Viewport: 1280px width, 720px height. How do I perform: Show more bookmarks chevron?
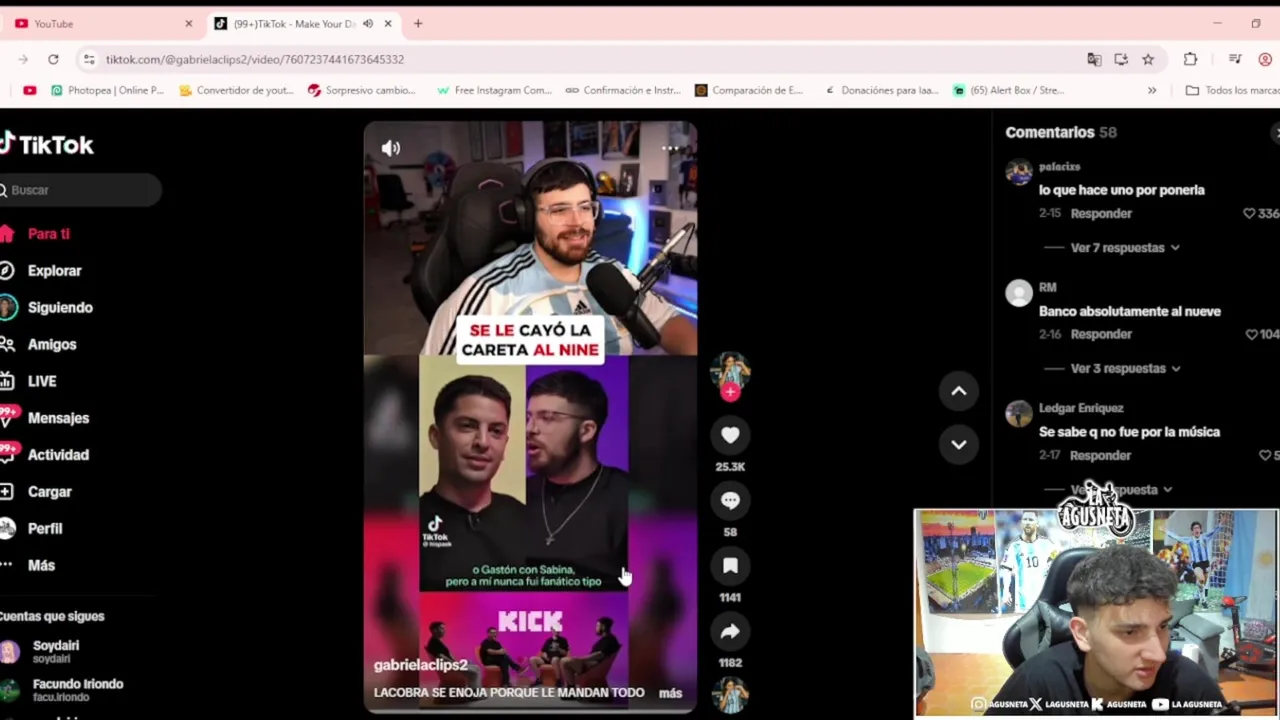(1152, 90)
